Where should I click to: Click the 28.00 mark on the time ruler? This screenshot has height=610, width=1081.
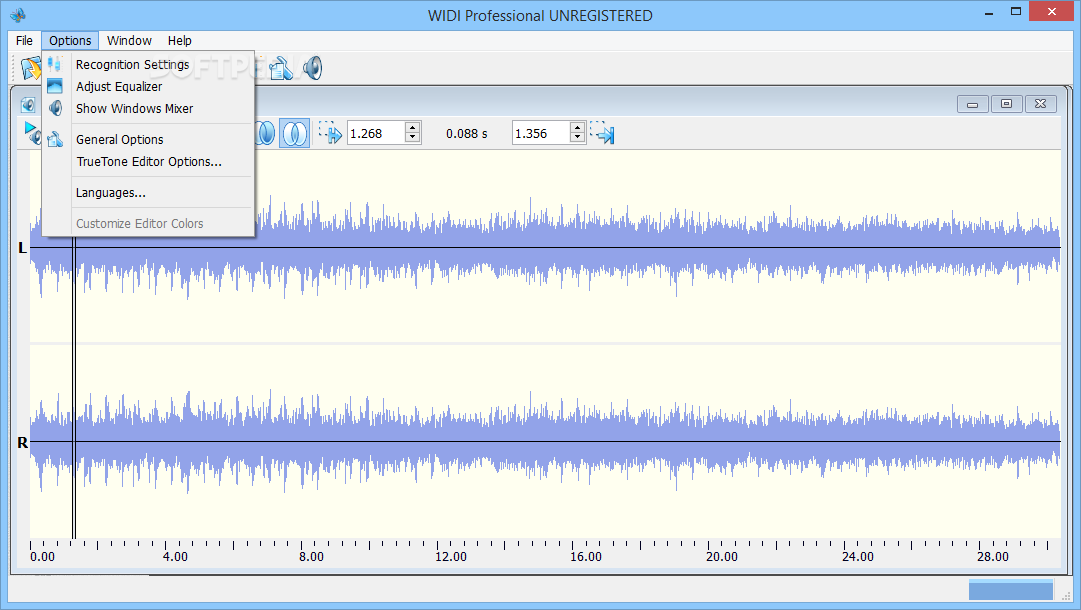click(993, 556)
